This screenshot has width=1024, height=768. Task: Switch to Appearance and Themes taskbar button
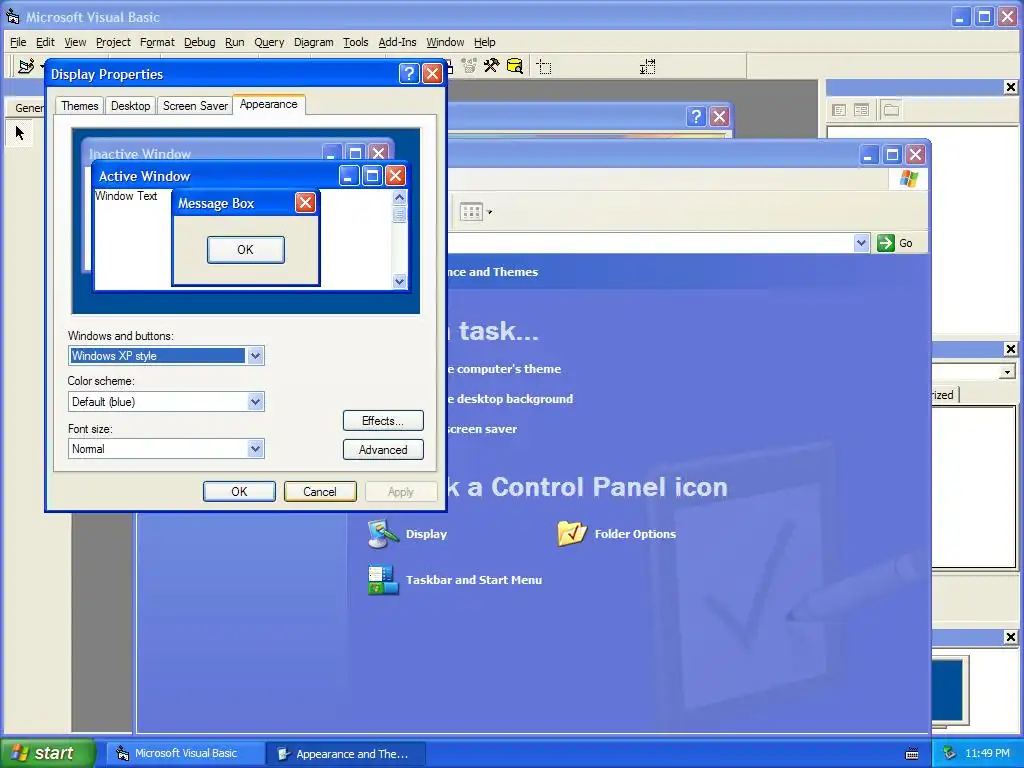pos(347,754)
